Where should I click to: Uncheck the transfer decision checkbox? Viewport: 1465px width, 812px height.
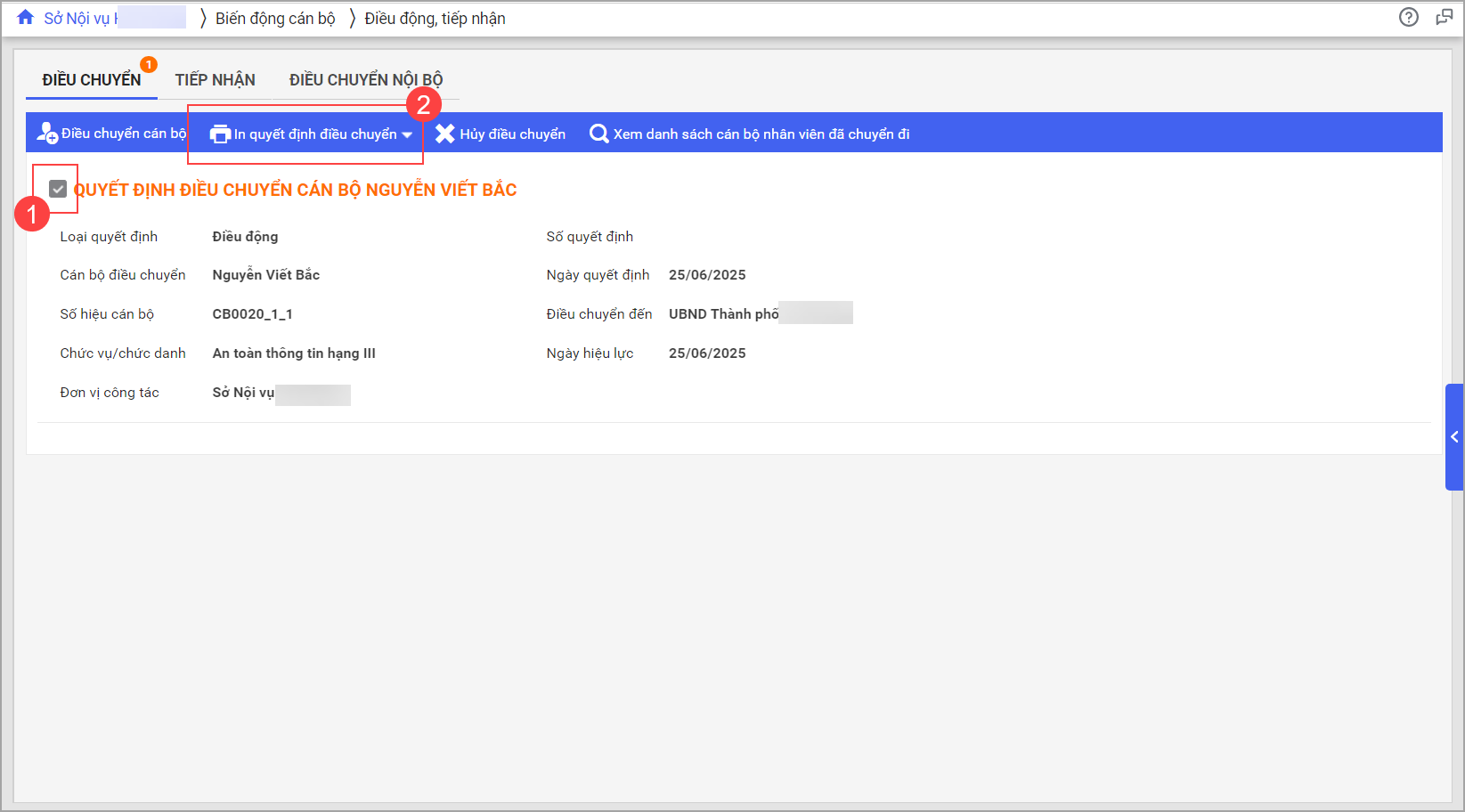coord(58,189)
